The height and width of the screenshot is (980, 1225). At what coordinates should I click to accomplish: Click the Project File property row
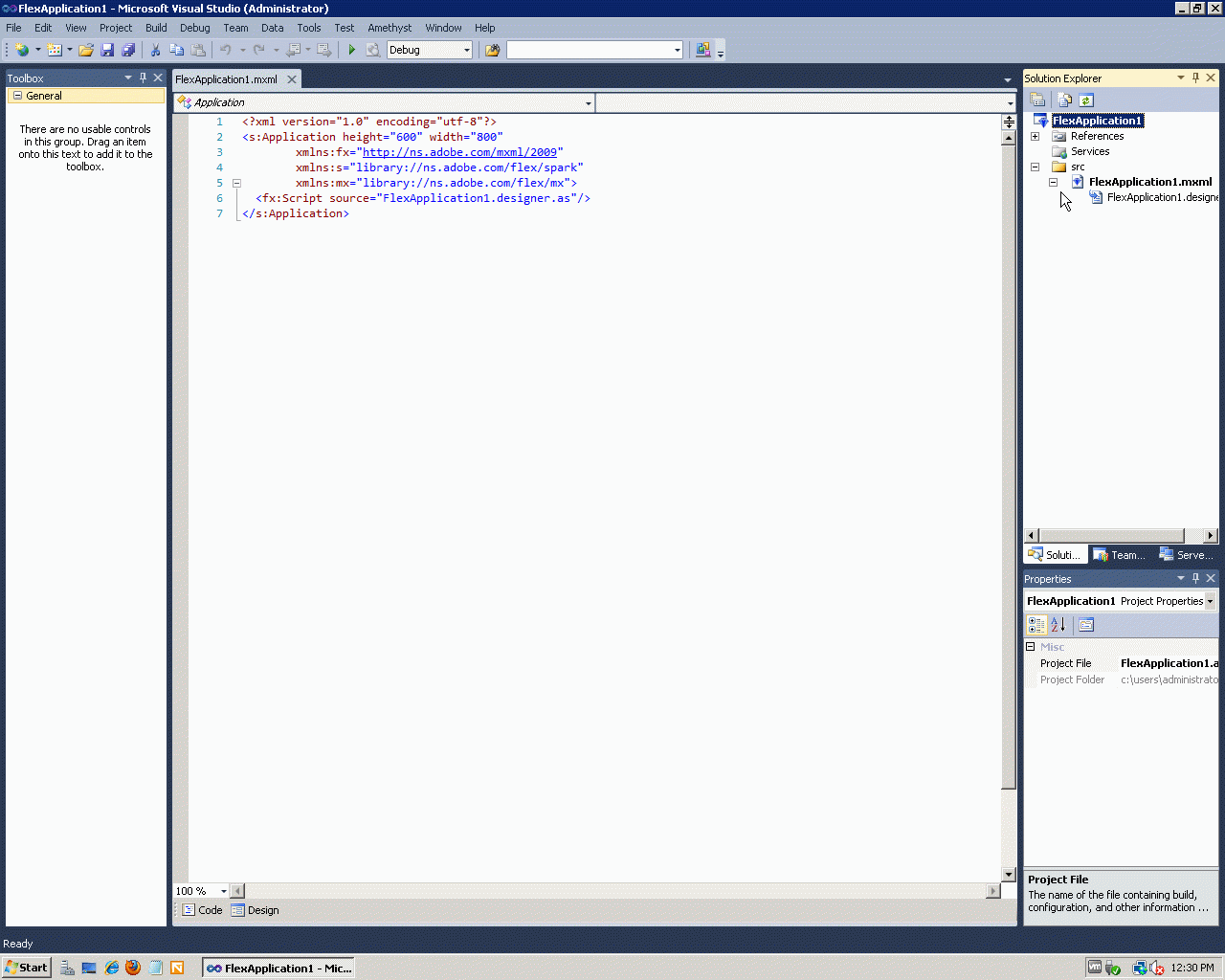1122,663
